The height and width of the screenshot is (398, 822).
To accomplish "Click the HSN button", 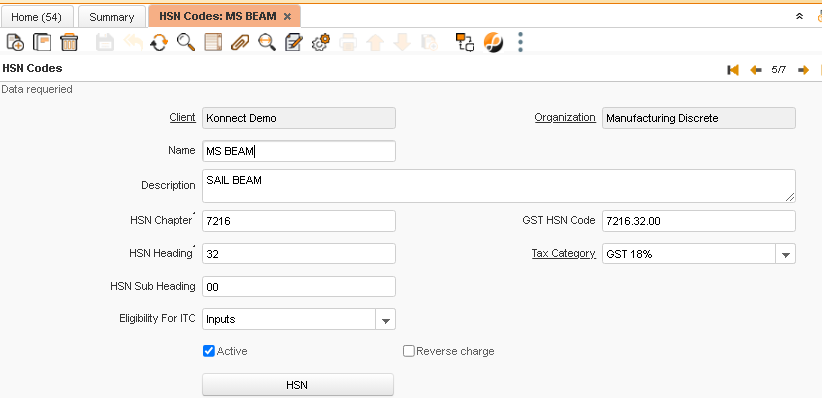I will [x=298, y=385].
